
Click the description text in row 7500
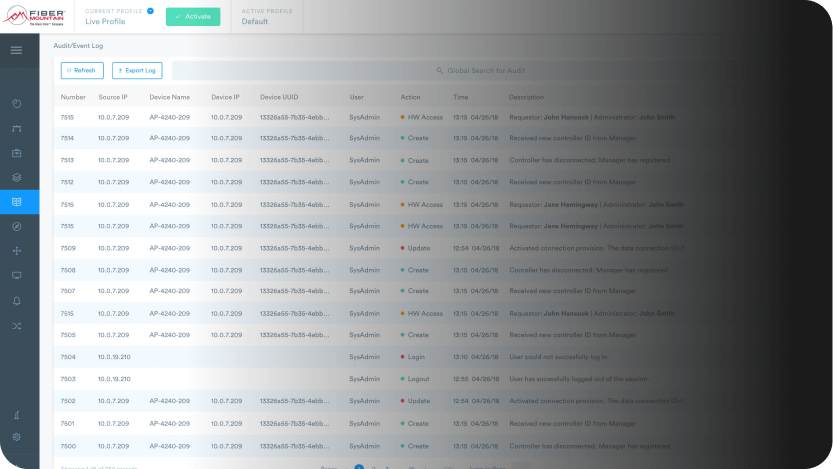tap(590, 446)
